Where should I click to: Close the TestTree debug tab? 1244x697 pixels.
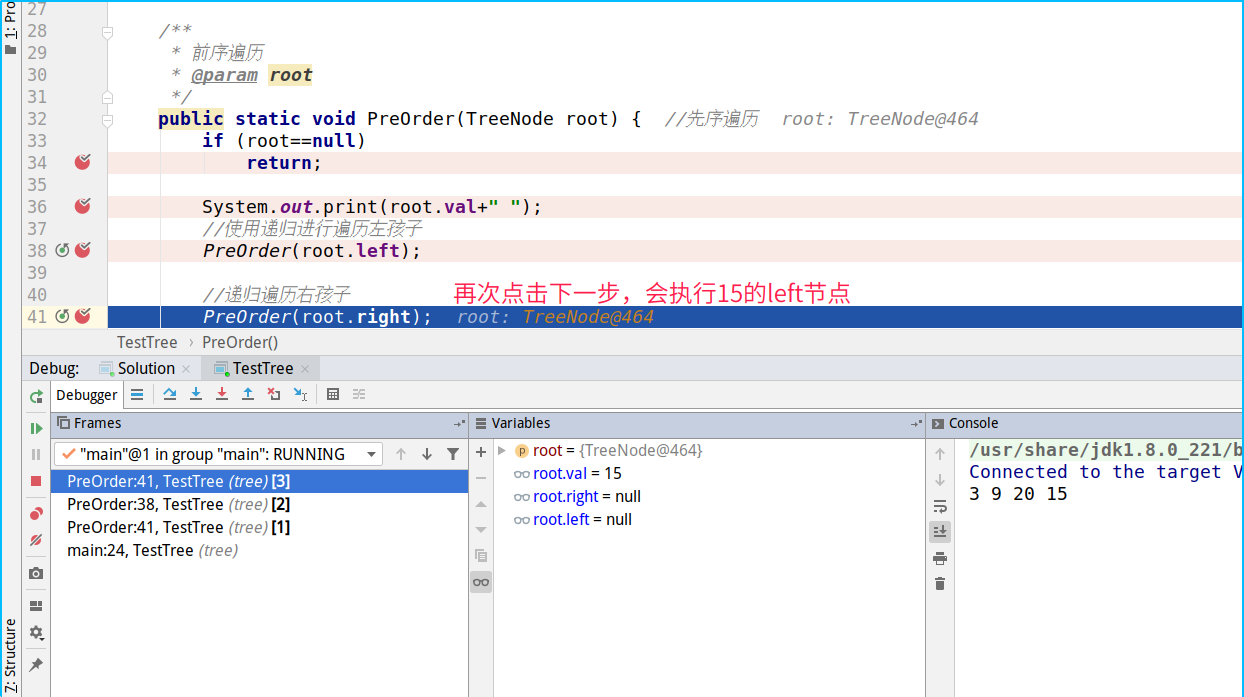click(305, 369)
